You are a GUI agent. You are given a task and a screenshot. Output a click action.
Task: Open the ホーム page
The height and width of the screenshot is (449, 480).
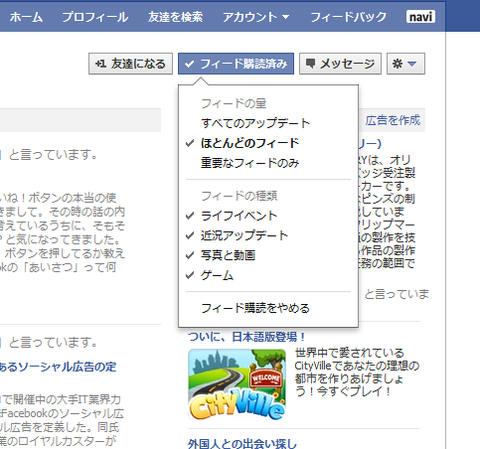tap(26, 17)
